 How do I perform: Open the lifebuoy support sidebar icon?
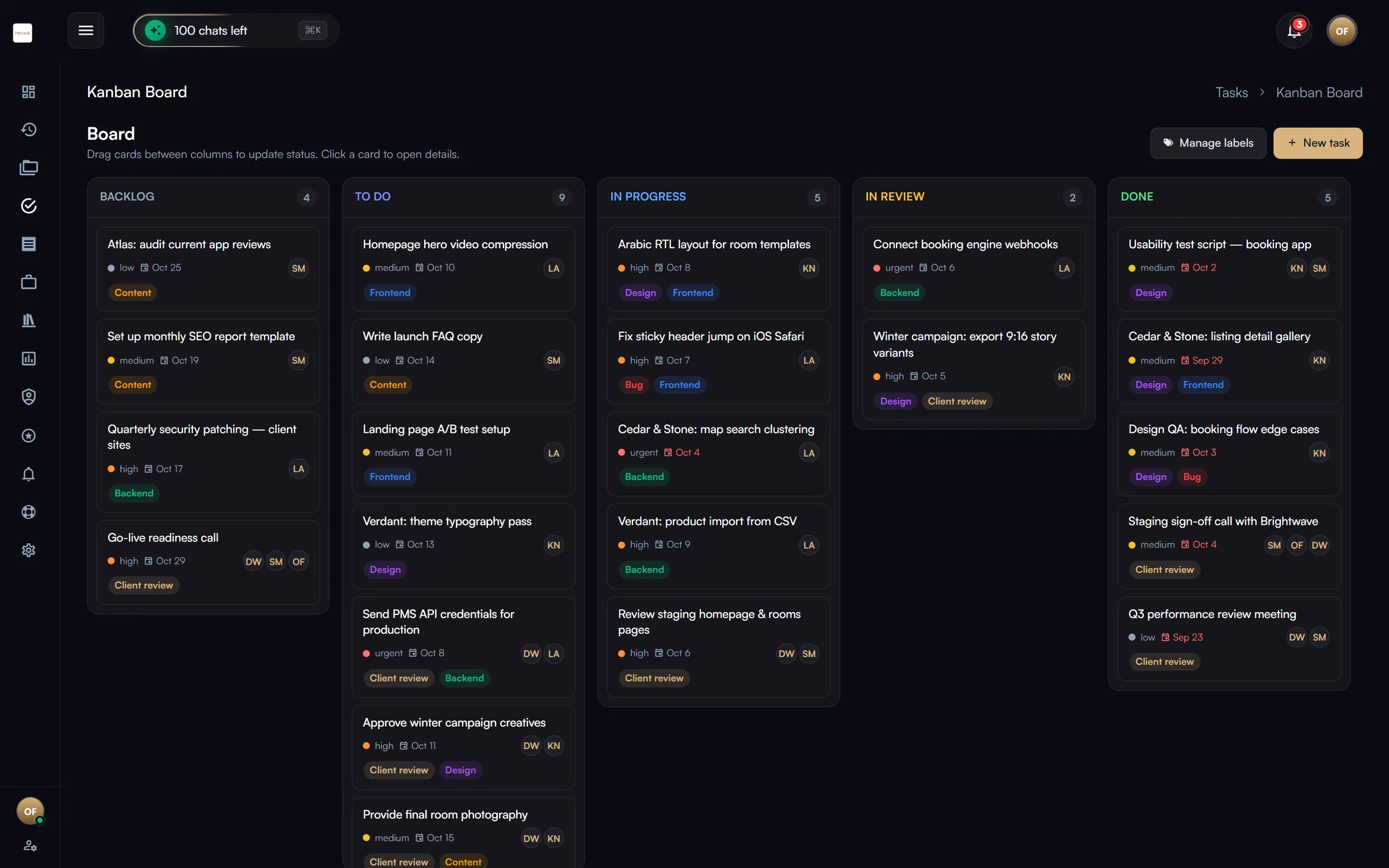[x=28, y=512]
